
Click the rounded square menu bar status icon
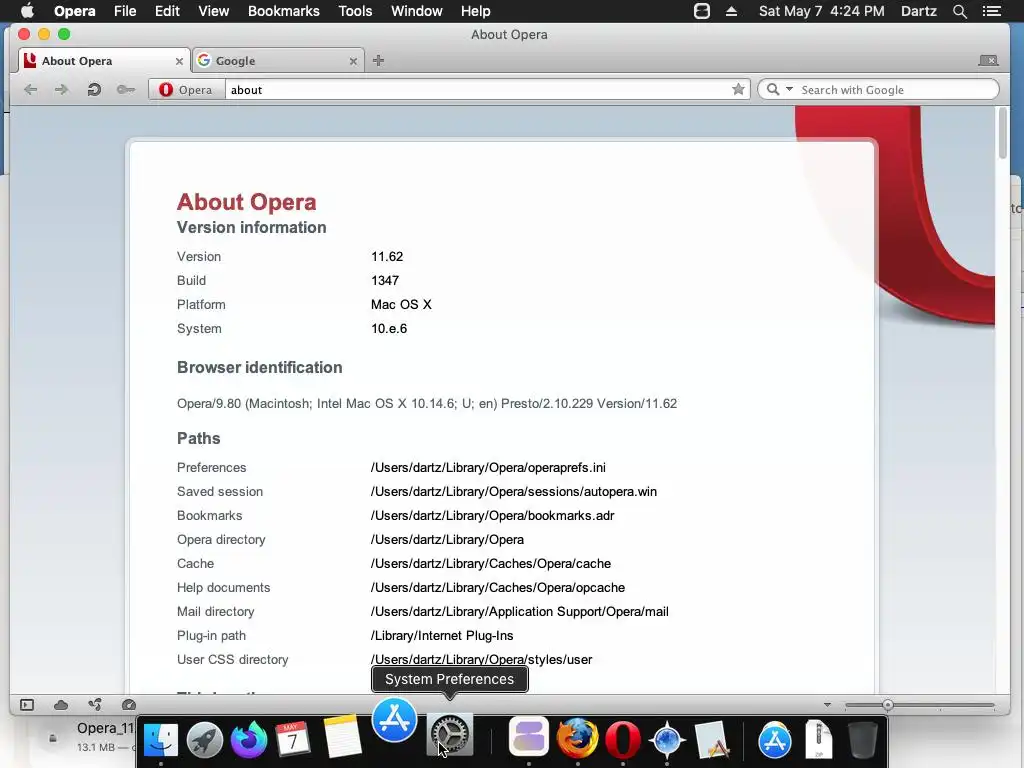[701, 11]
